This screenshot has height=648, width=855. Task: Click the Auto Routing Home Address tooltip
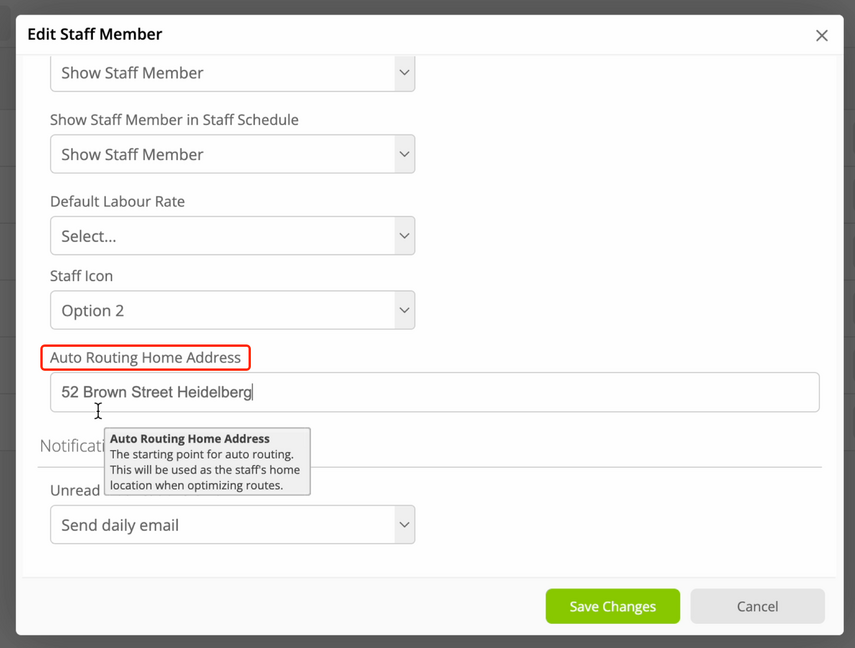pos(207,461)
